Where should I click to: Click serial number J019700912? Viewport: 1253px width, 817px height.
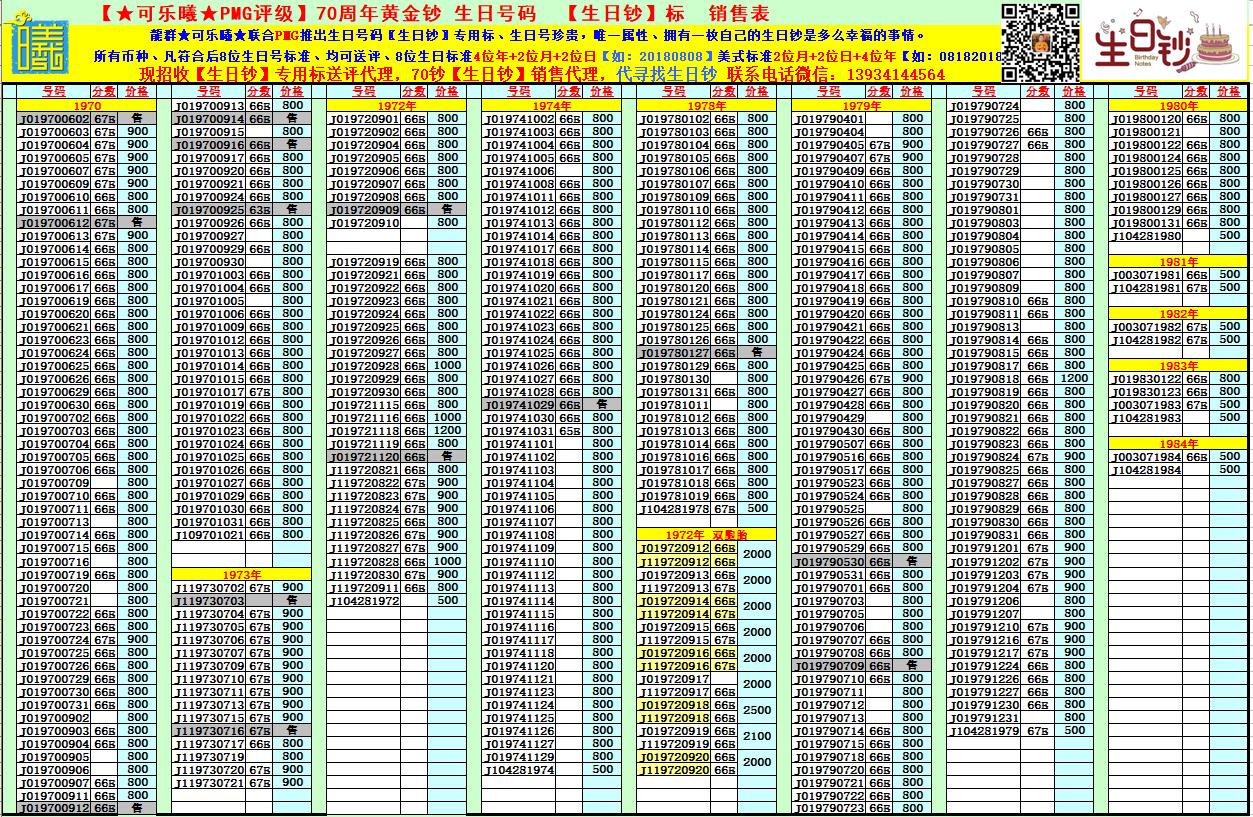pyautogui.click(x=55, y=808)
